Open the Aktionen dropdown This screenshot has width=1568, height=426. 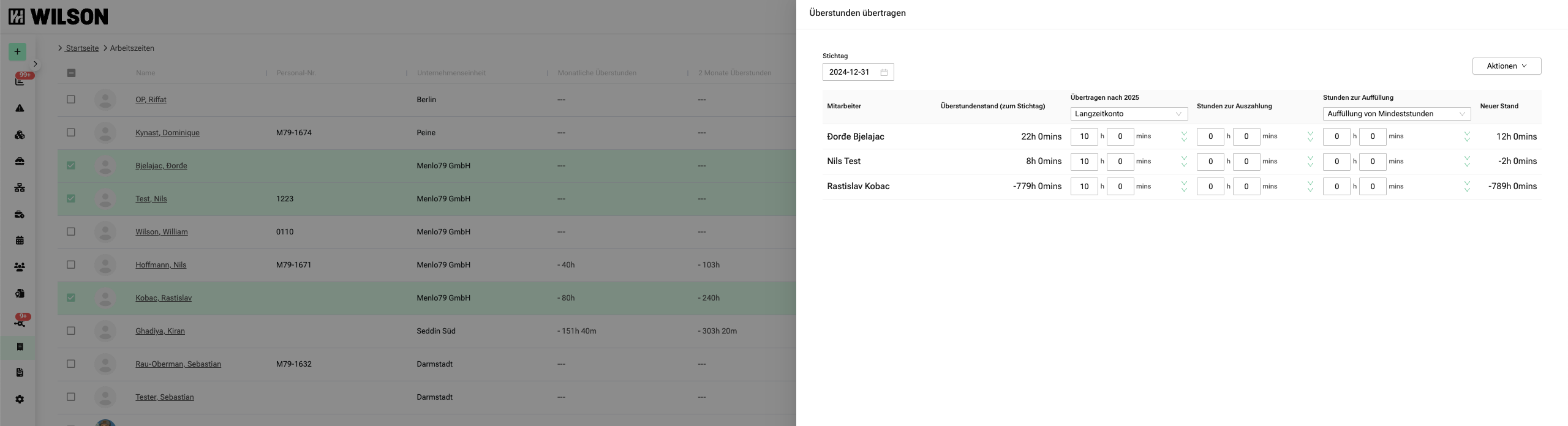[x=1506, y=66]
